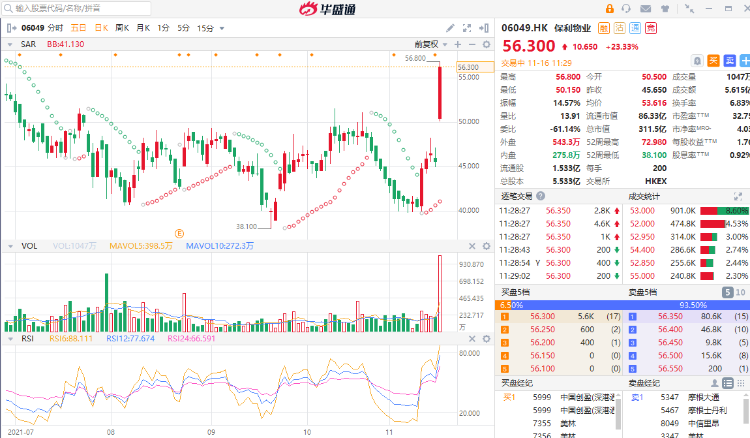Image resolution: width=750 pixels, height=438 pixels.
Task: Open more timeframes dropdown after 15分
Action: (x=222, y=29)
